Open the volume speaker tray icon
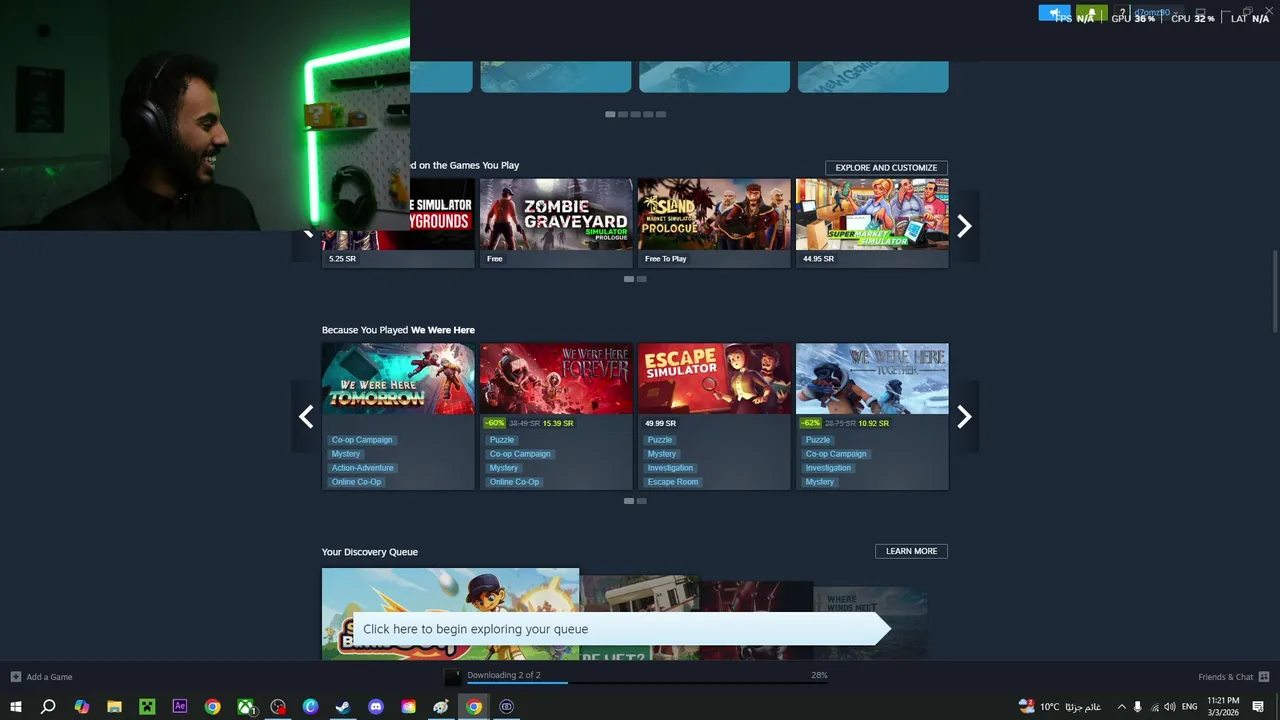The height and width of the screenshot is (720, 1280). (1169, 706)
